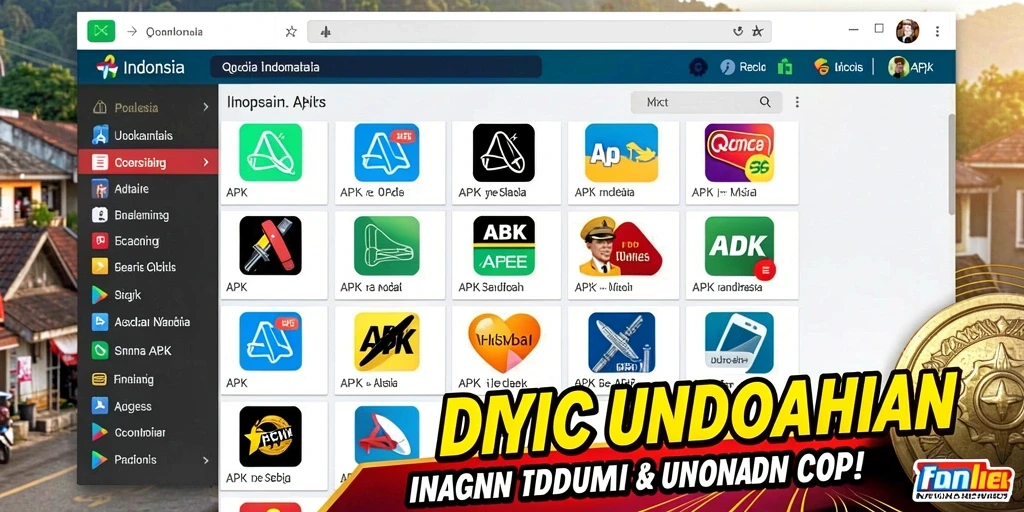This screenshot has width=1024, height=512.
Task: Select Coonlroiar in the sidebar
Action: coord(148,432)
